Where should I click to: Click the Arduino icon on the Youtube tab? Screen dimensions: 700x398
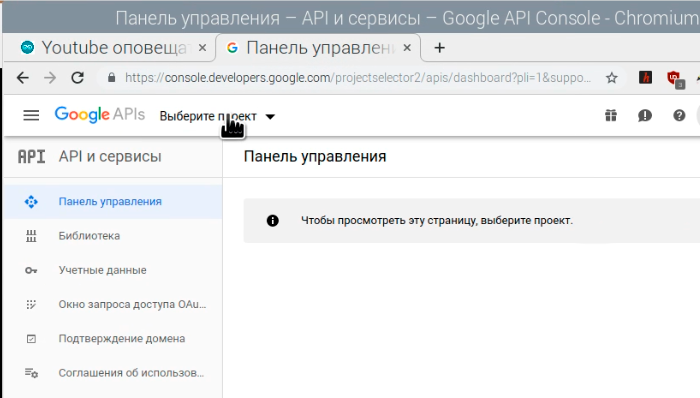click(x=28, y=47)
